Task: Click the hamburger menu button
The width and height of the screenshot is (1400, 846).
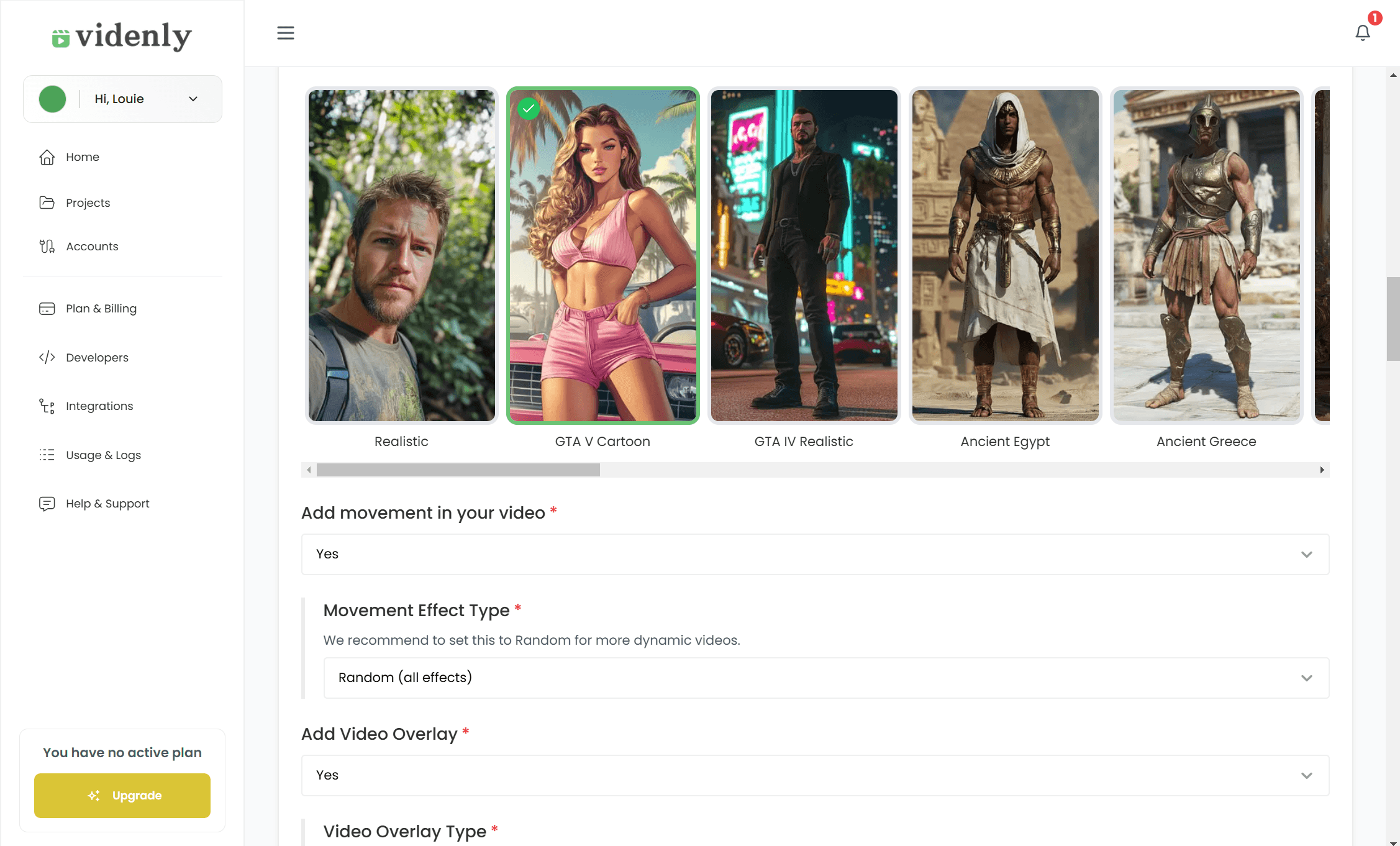Action: coord(284,33)
